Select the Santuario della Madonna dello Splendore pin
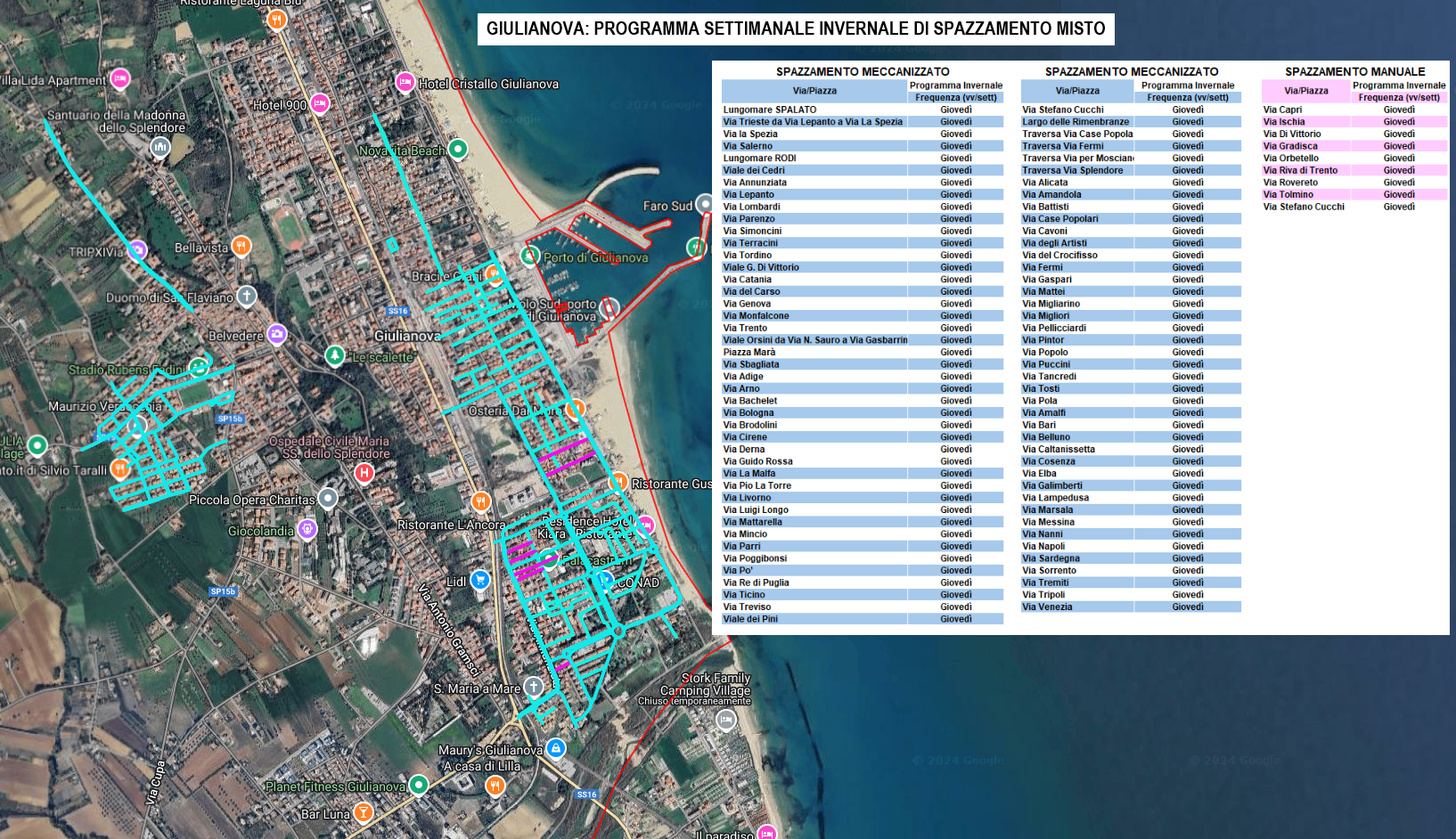 (x=160, y=146)
